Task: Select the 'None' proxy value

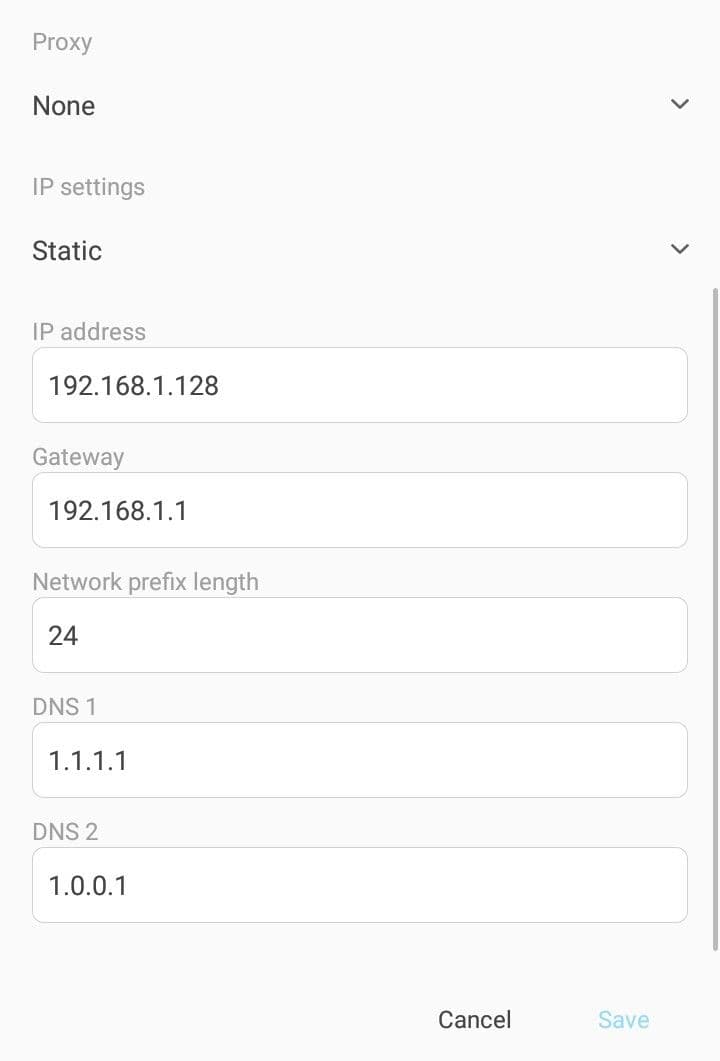Action: [64, 106]
